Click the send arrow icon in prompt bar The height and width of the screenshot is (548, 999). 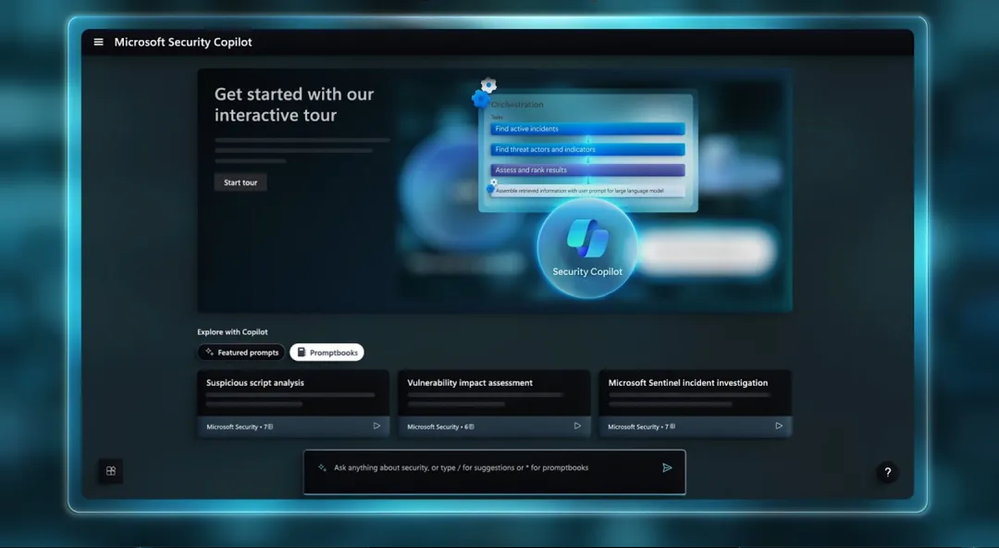pyautogui.click(x=667, y=468)
